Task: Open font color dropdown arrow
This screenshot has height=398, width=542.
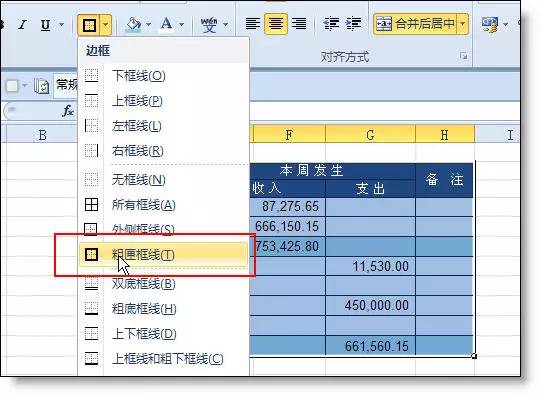Action: pyautogui.click(x=181, y=25)
